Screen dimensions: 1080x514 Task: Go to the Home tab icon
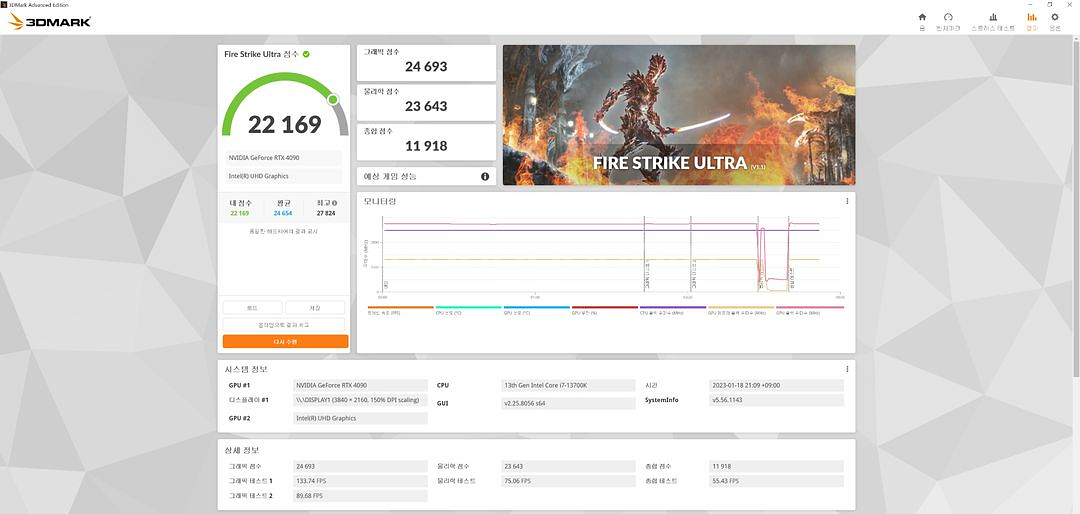[x=922, y=20]
